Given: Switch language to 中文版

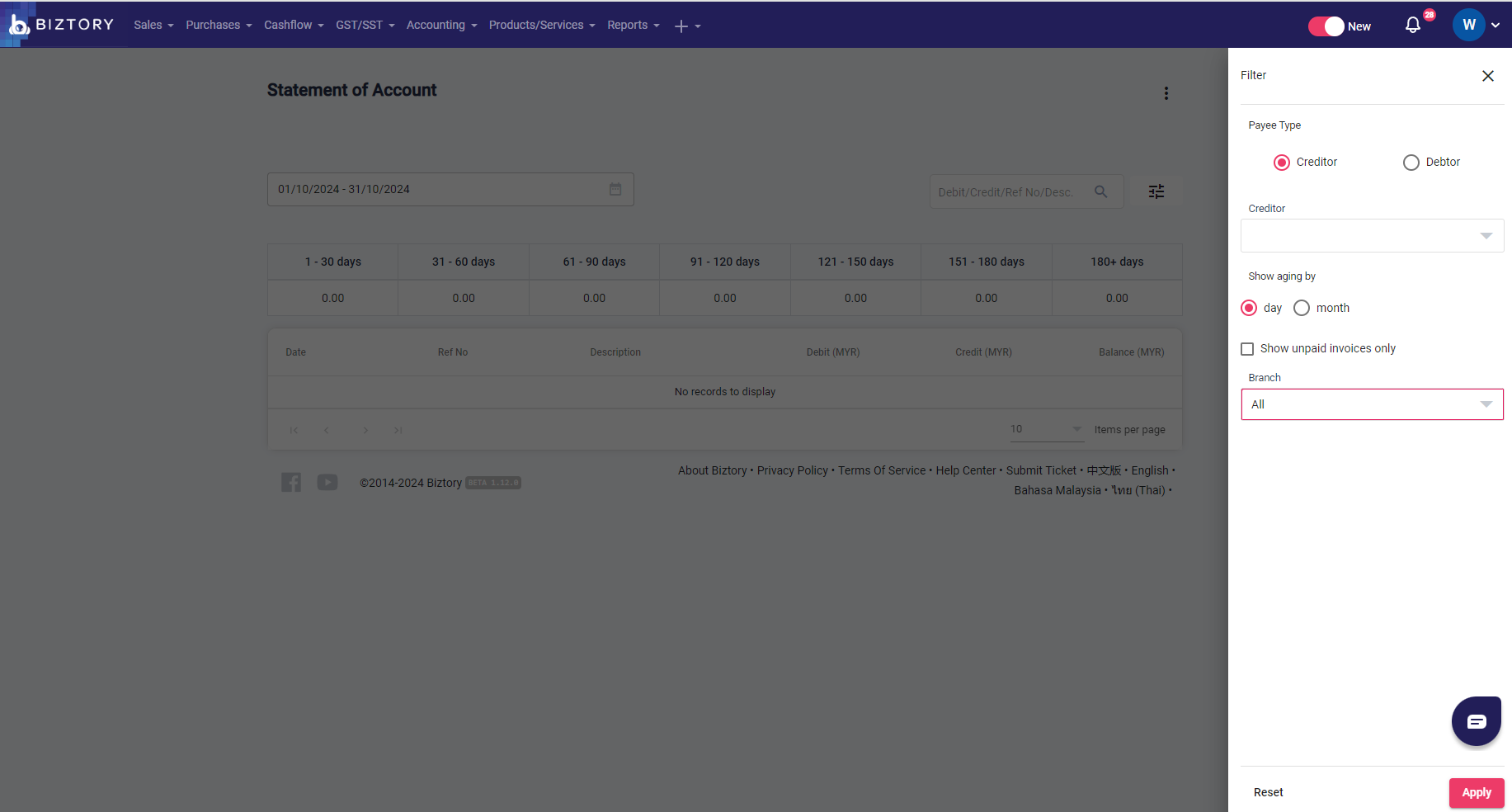Looking at the screenshot, I should (1104, 470).
